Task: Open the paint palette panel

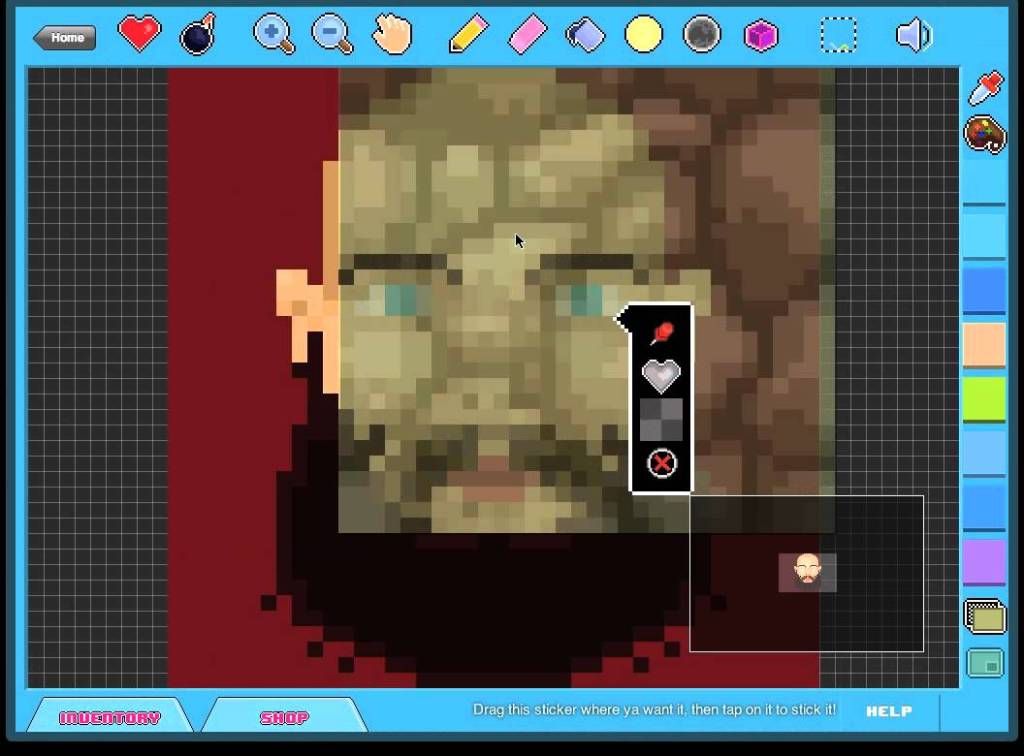Action: pyautogui.click(x=984, y=135)
